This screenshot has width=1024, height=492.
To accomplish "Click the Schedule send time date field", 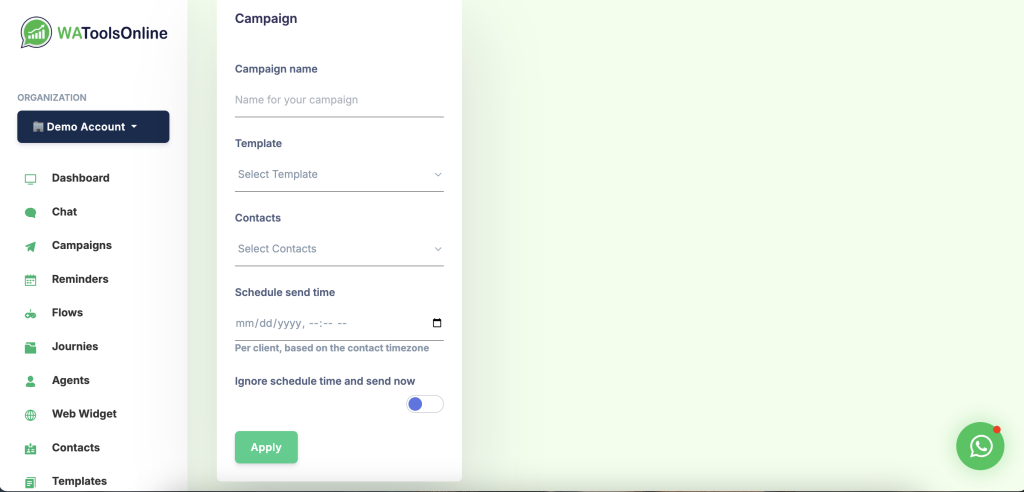I will pos(339,323).
